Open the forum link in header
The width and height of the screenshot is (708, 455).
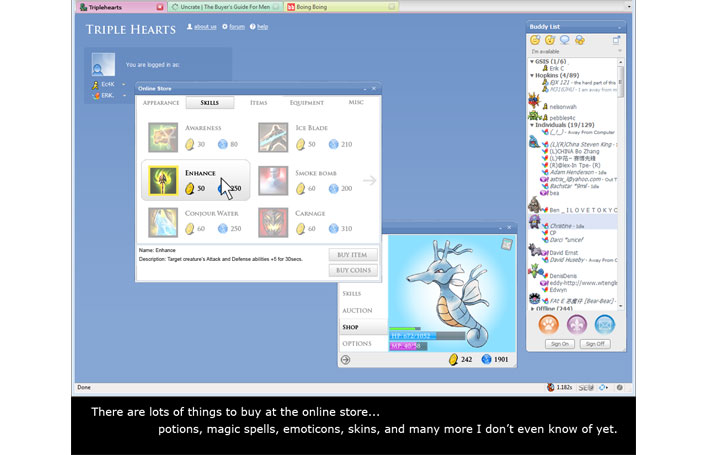[x=236, y=27]
